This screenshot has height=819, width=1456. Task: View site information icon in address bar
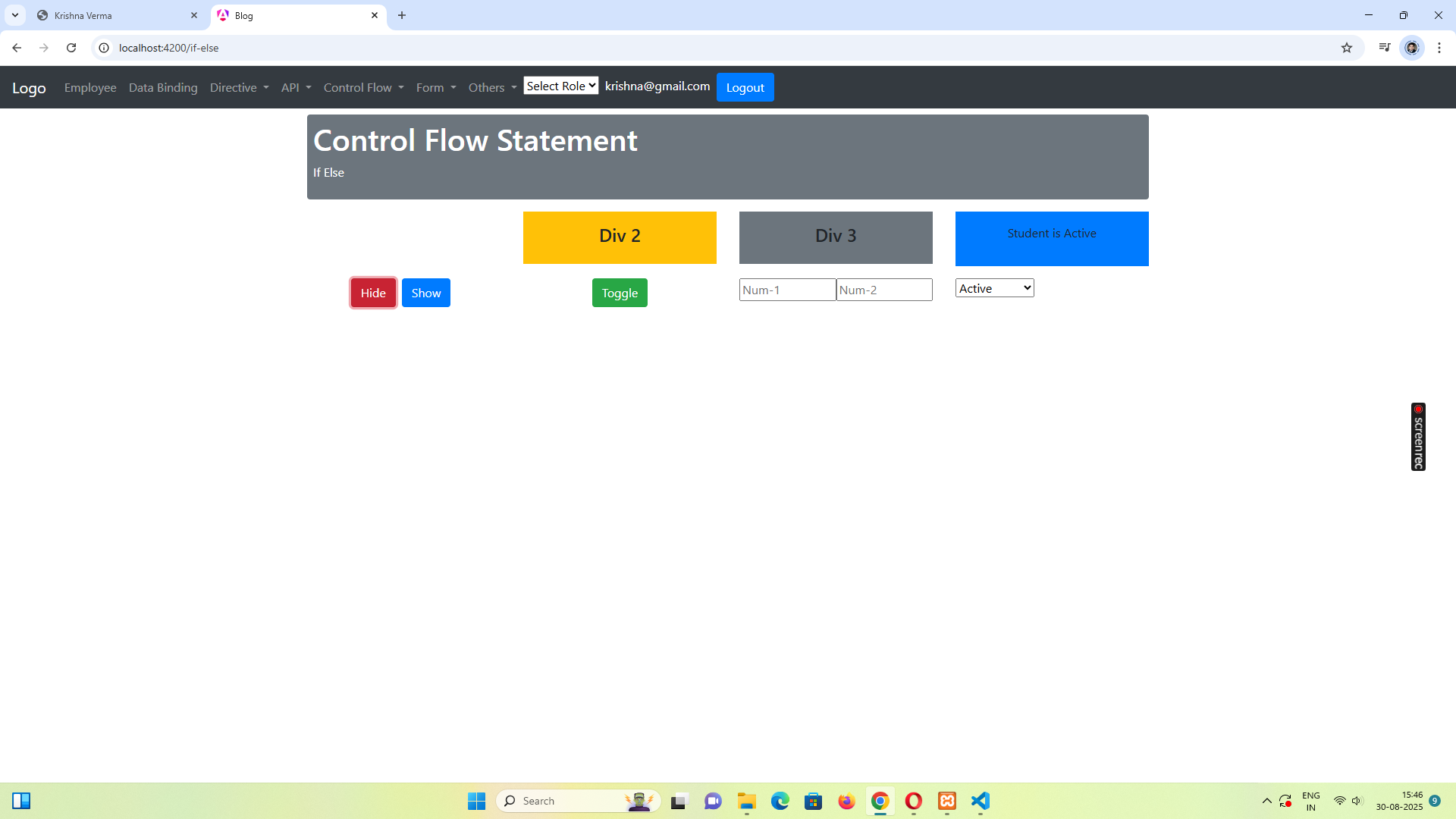tap(105, 48)
